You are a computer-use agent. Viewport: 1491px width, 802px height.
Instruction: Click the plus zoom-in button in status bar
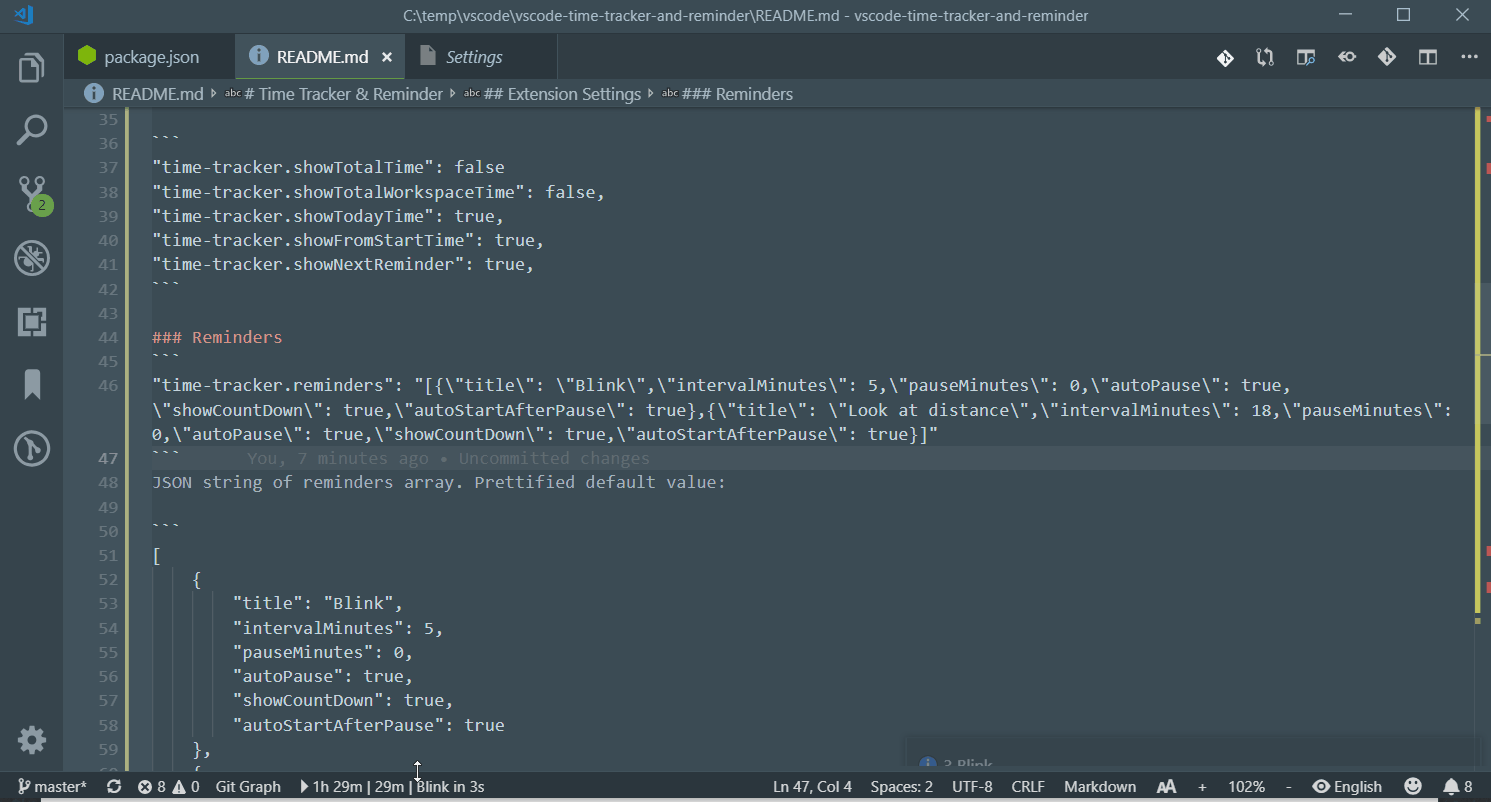point(1202,786)
